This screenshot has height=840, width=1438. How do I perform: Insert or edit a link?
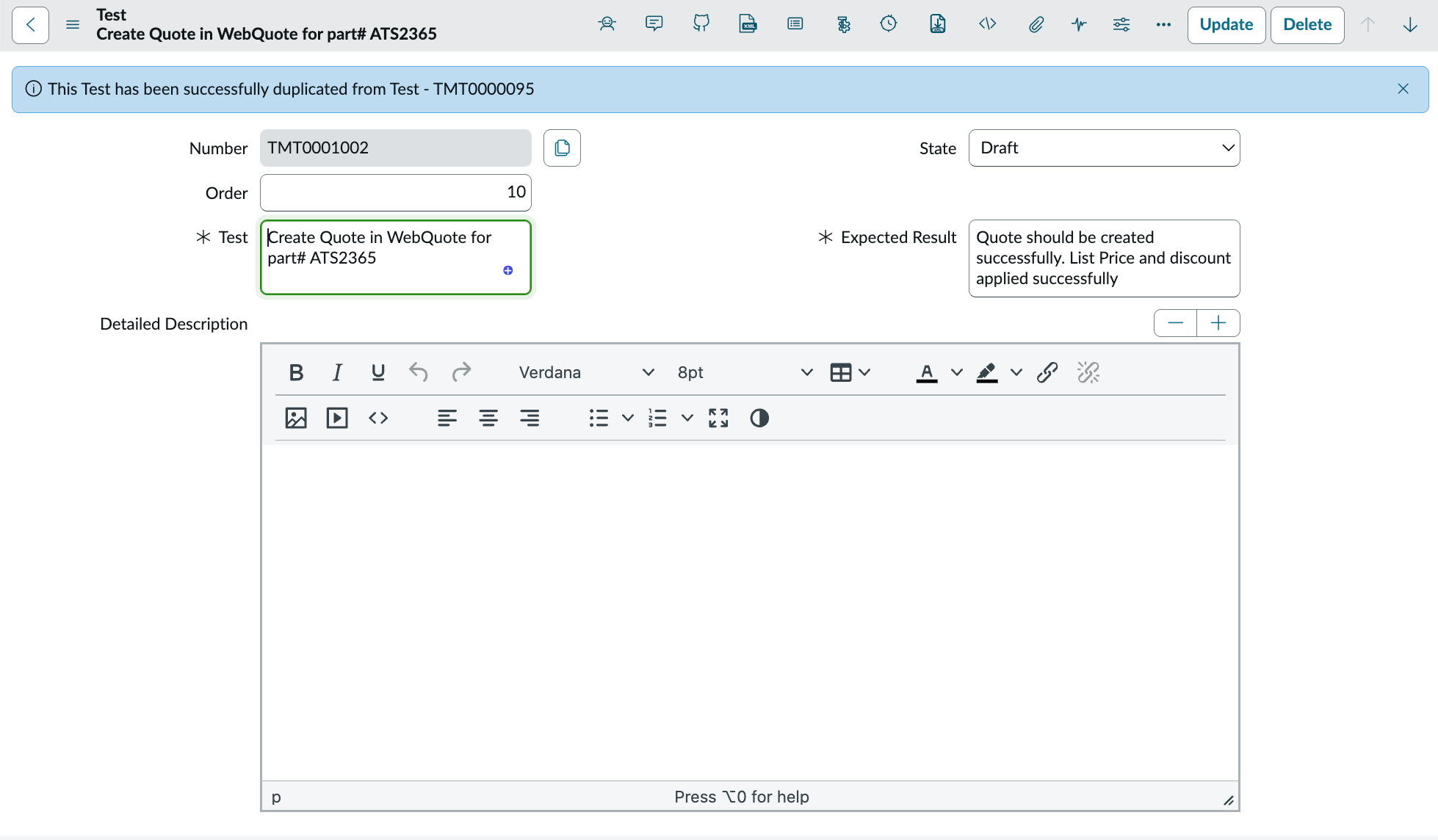coord(1047,372)
